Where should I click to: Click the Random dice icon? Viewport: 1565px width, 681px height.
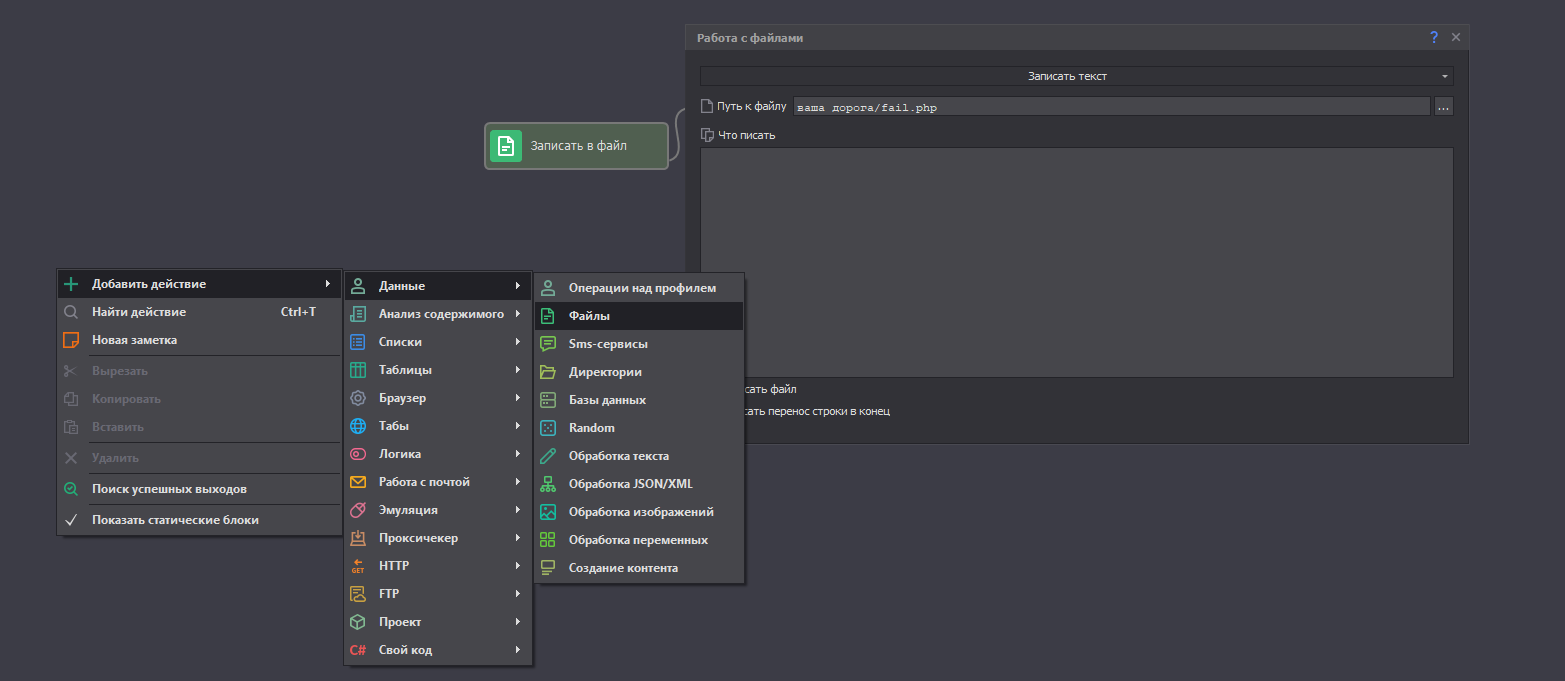[x=547, y=428]
